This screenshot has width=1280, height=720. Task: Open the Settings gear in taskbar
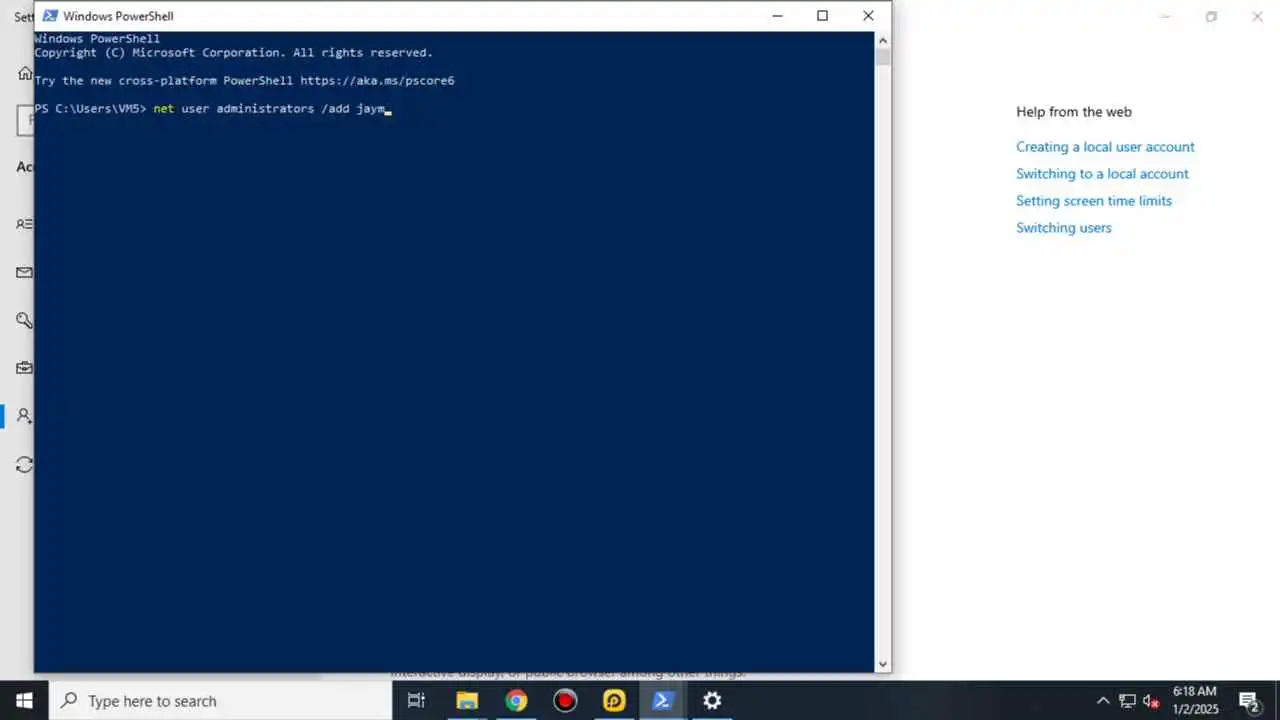point(712,701)
